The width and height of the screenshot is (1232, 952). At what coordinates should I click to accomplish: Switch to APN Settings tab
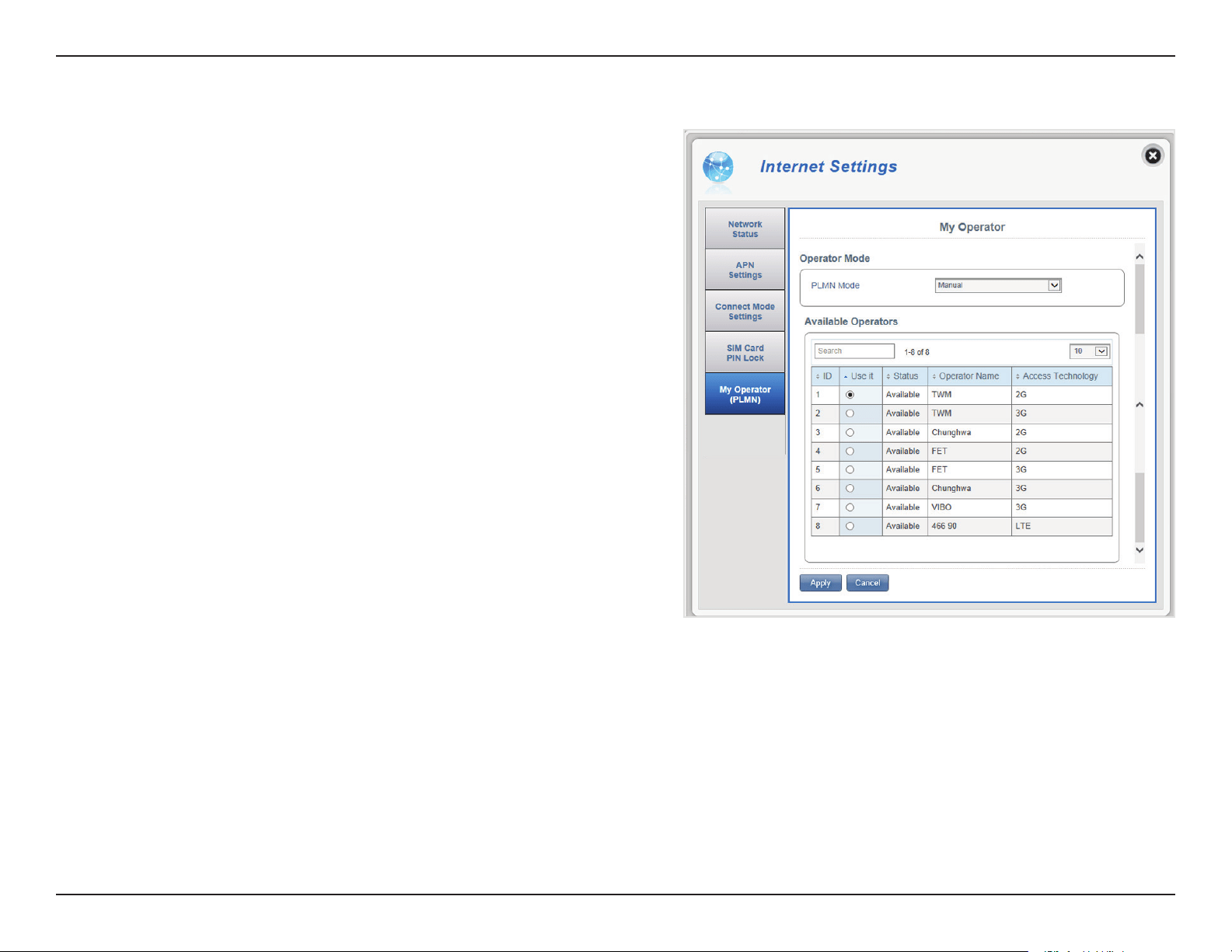click(x=745, y=270)
